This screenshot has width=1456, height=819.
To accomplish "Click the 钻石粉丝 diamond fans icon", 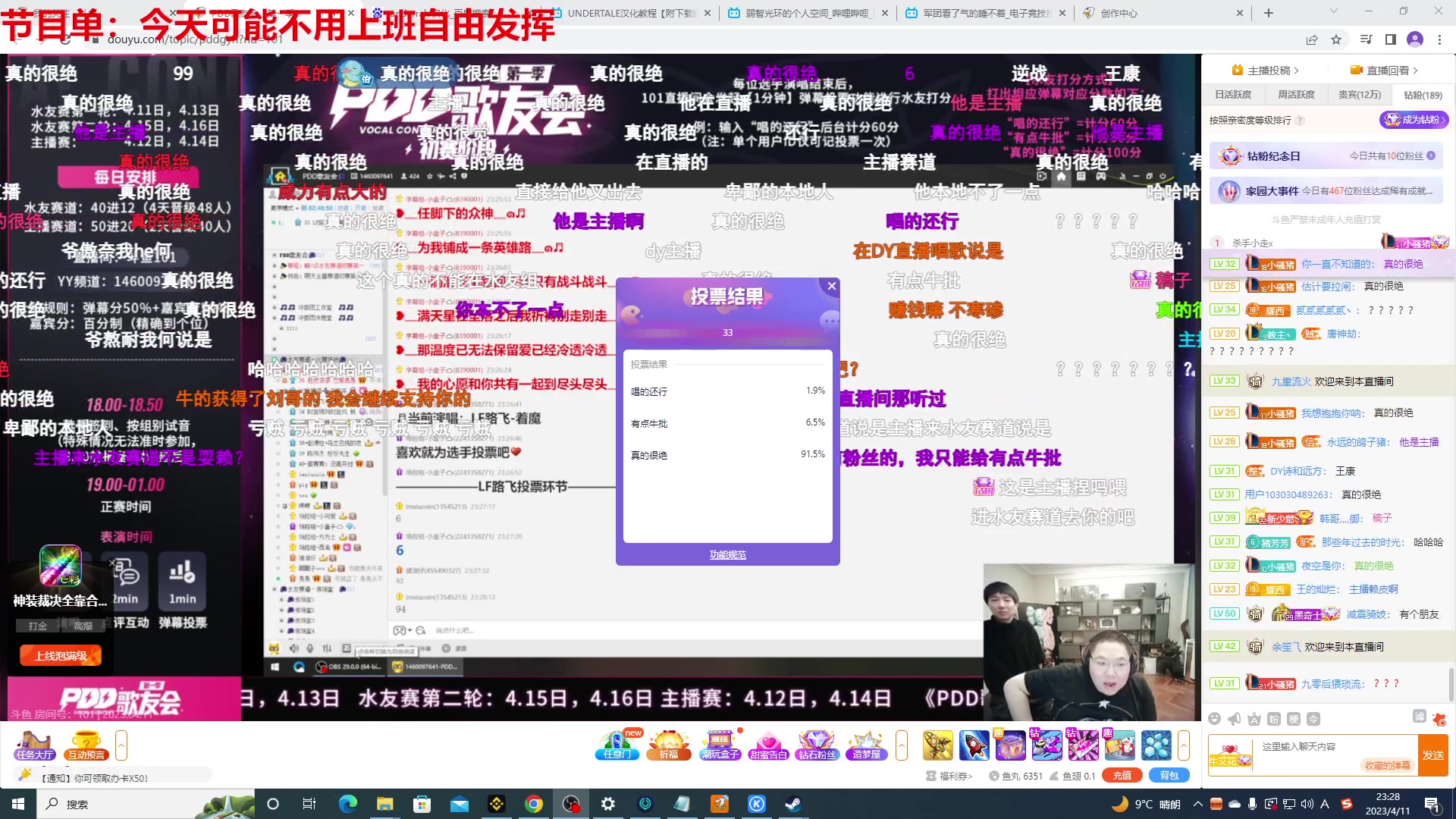I will coord(817,745).
